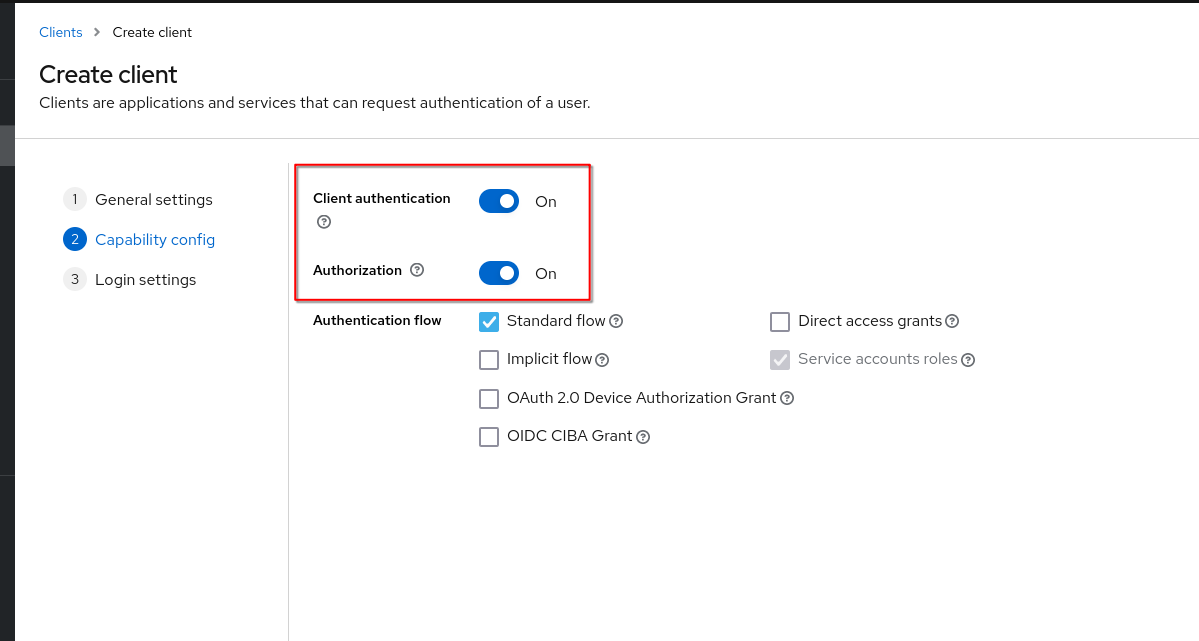Image resolution: width=1199 pixels, height=641 pixels.
Task: Enable the Direct access grants checkbox
Action: click(x=780, y=321)
